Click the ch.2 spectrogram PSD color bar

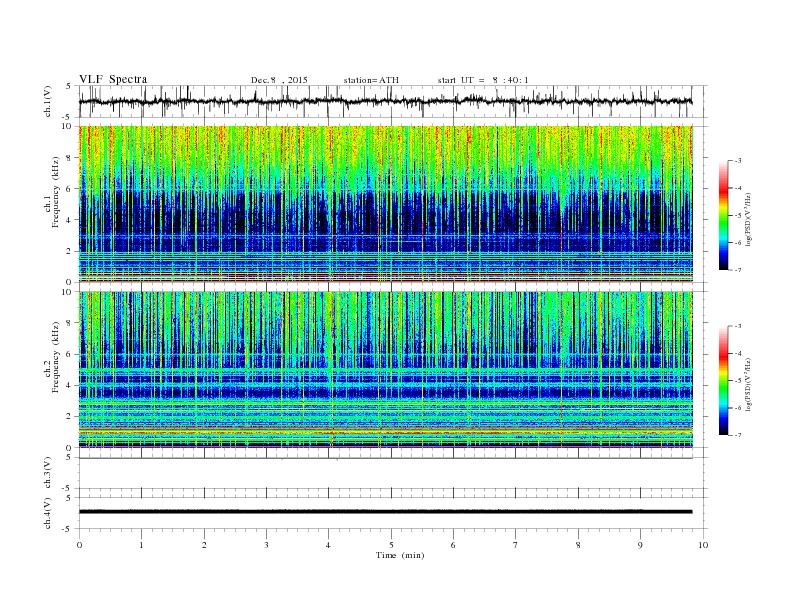(723, 380)
